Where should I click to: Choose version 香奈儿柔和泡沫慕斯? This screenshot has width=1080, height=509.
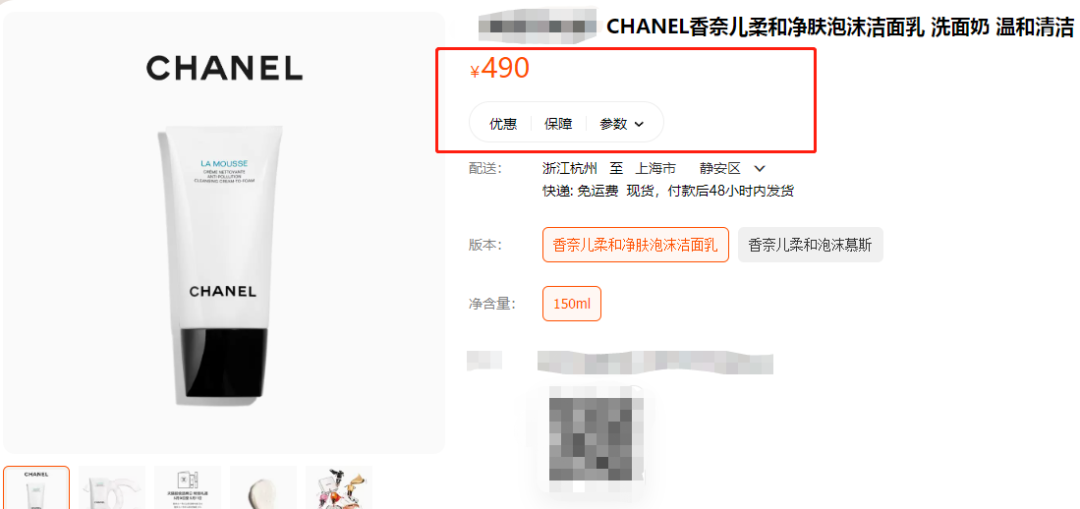(810, 245)
